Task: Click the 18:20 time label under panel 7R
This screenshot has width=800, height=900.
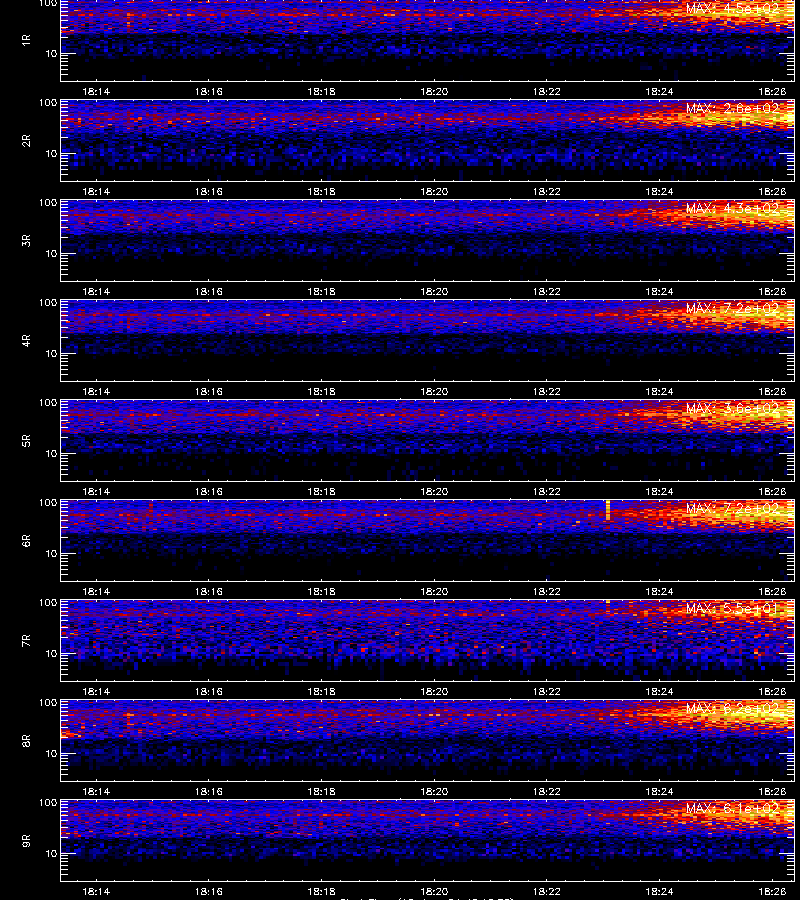Action: pos(434,691)
